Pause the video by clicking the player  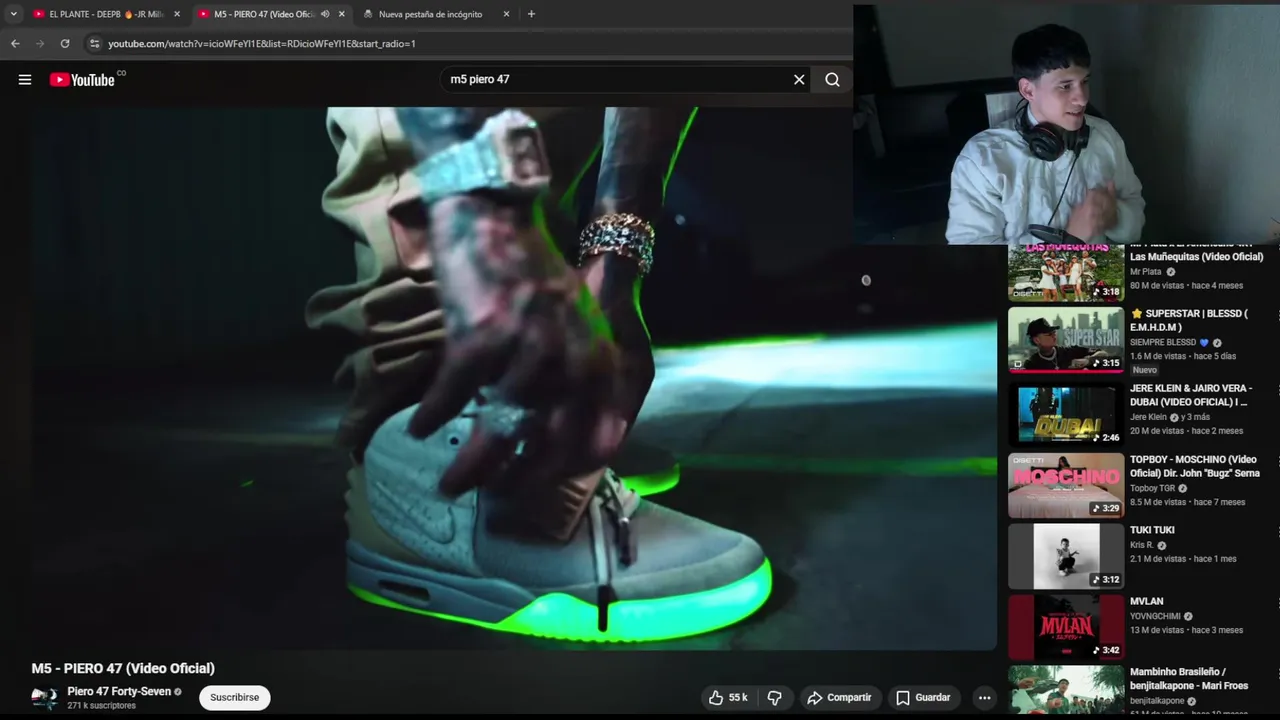(512, 378)
